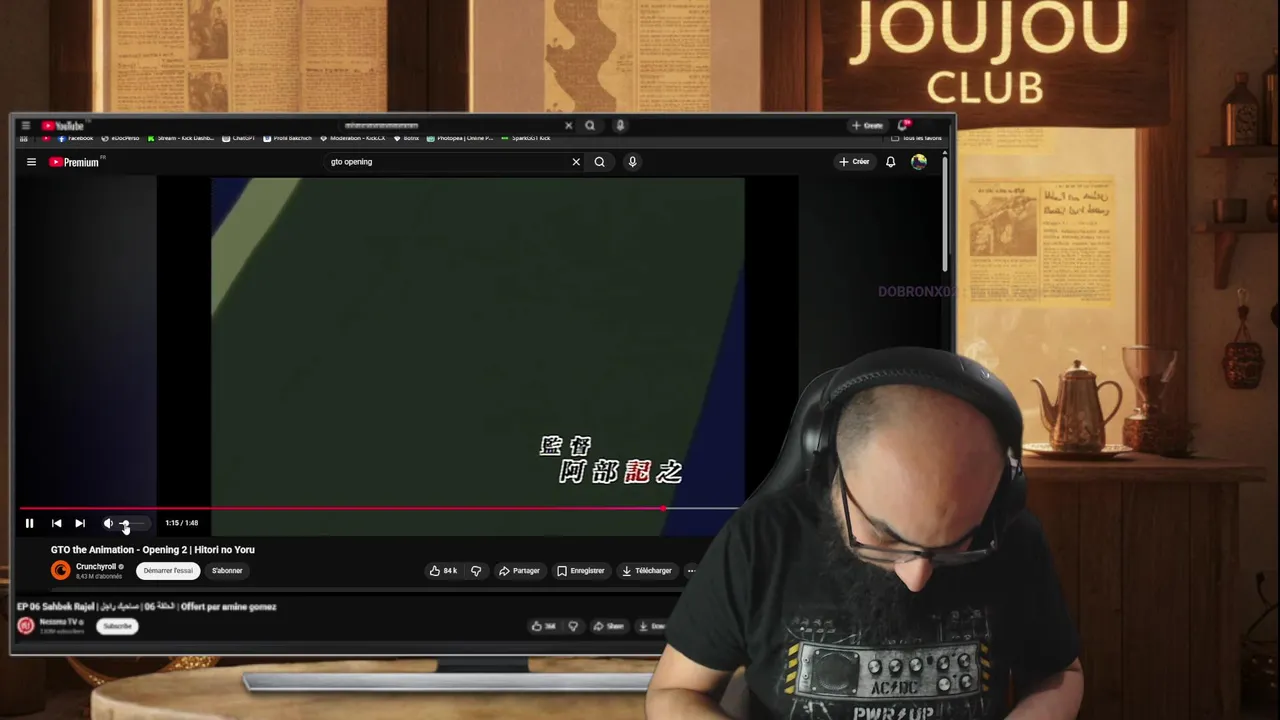The image size is (1280, 720).
Task: Like the EP 06 Sahbek Rajel video
Action: tap(544, 627)
